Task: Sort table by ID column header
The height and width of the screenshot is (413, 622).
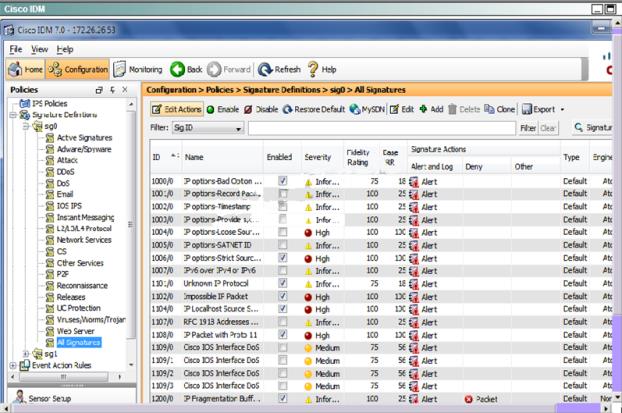Action: [x=165, y=157]
